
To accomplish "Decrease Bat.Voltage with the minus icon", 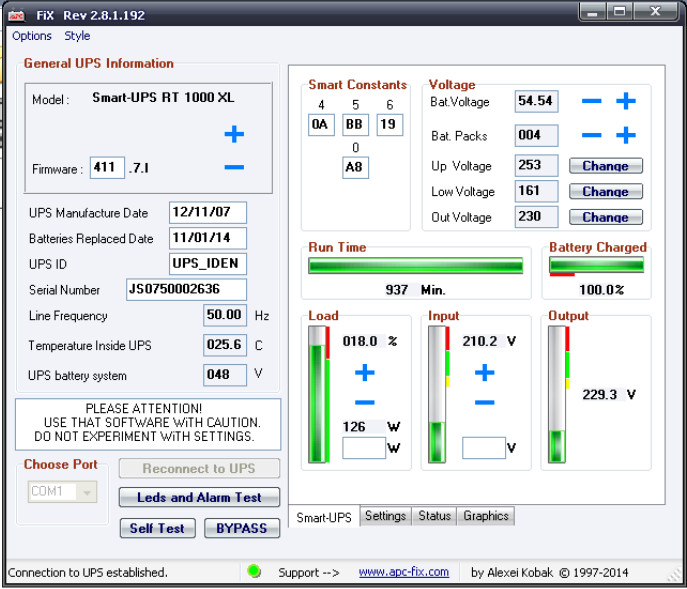I will [x=591, y=101].
